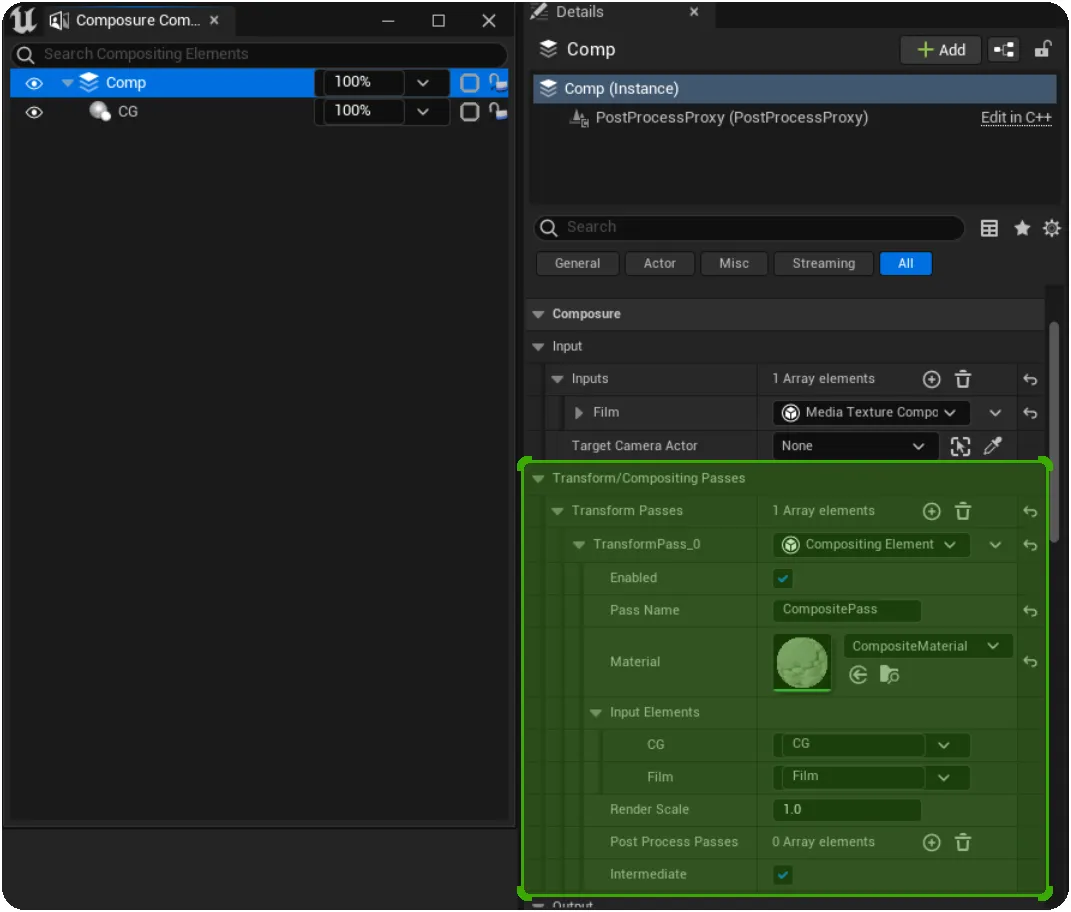This screenshot has width=1071, height=912.
Task: Collapse the Input Elements group
Action: point(596,713)
